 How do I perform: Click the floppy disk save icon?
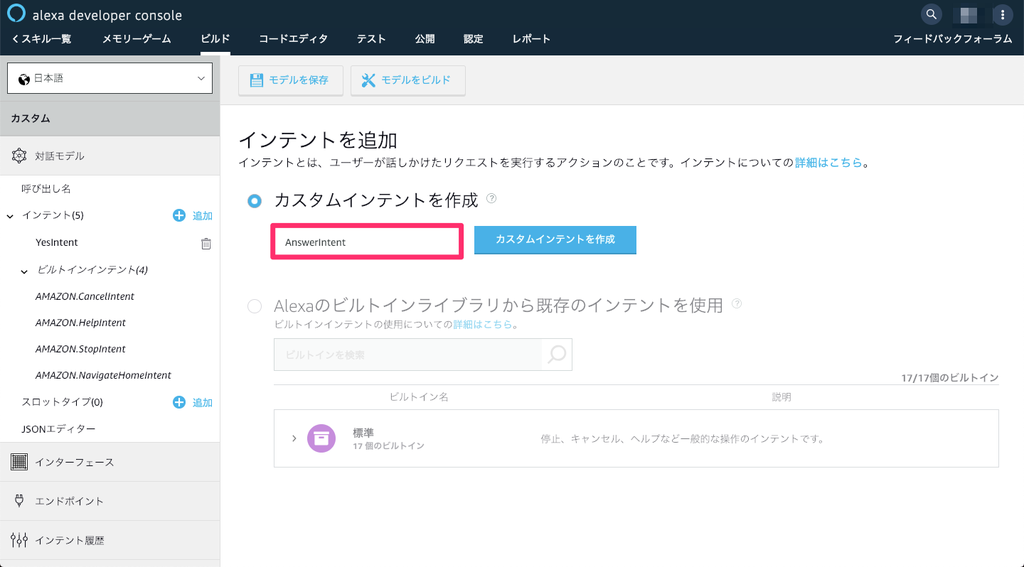[x=257, y=80]
